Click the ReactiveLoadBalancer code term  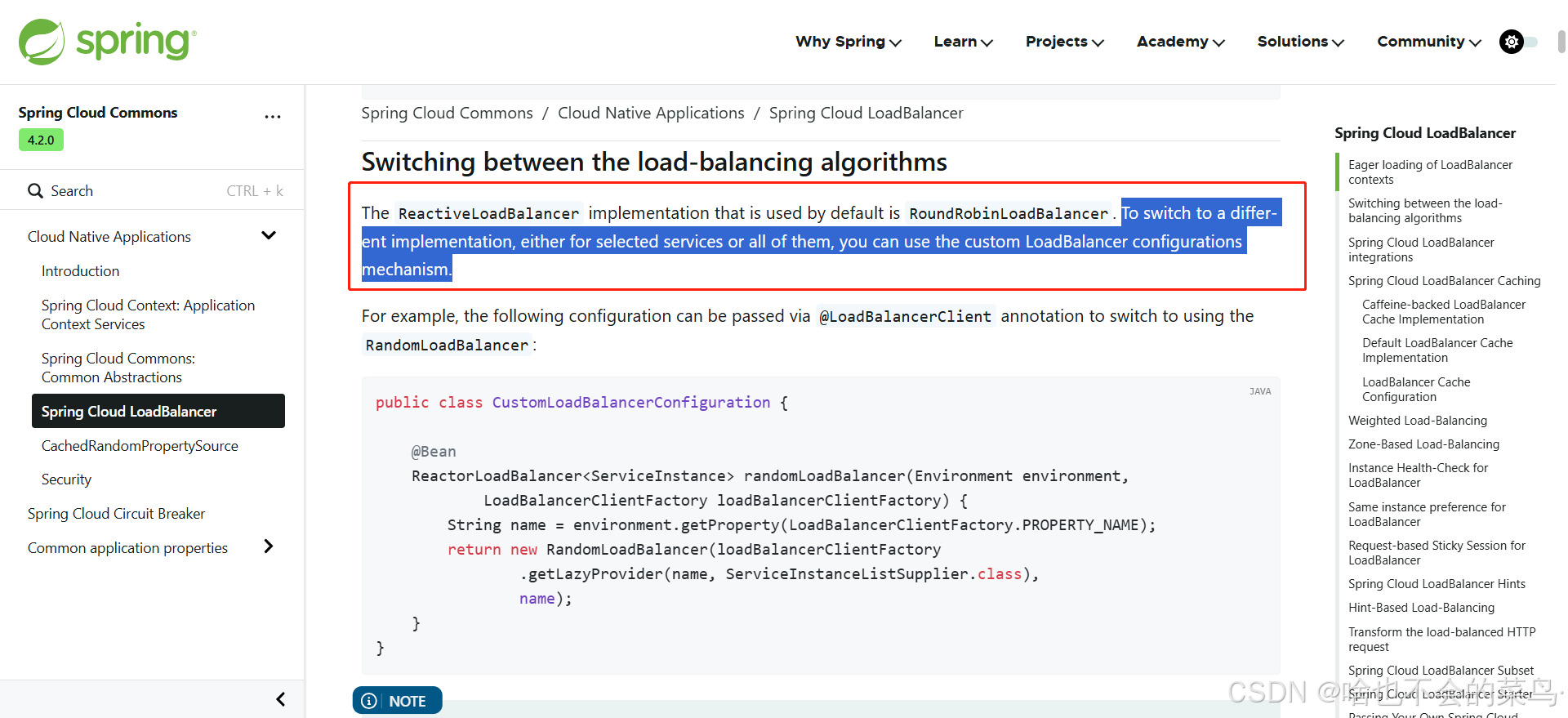tap(488, 214)
